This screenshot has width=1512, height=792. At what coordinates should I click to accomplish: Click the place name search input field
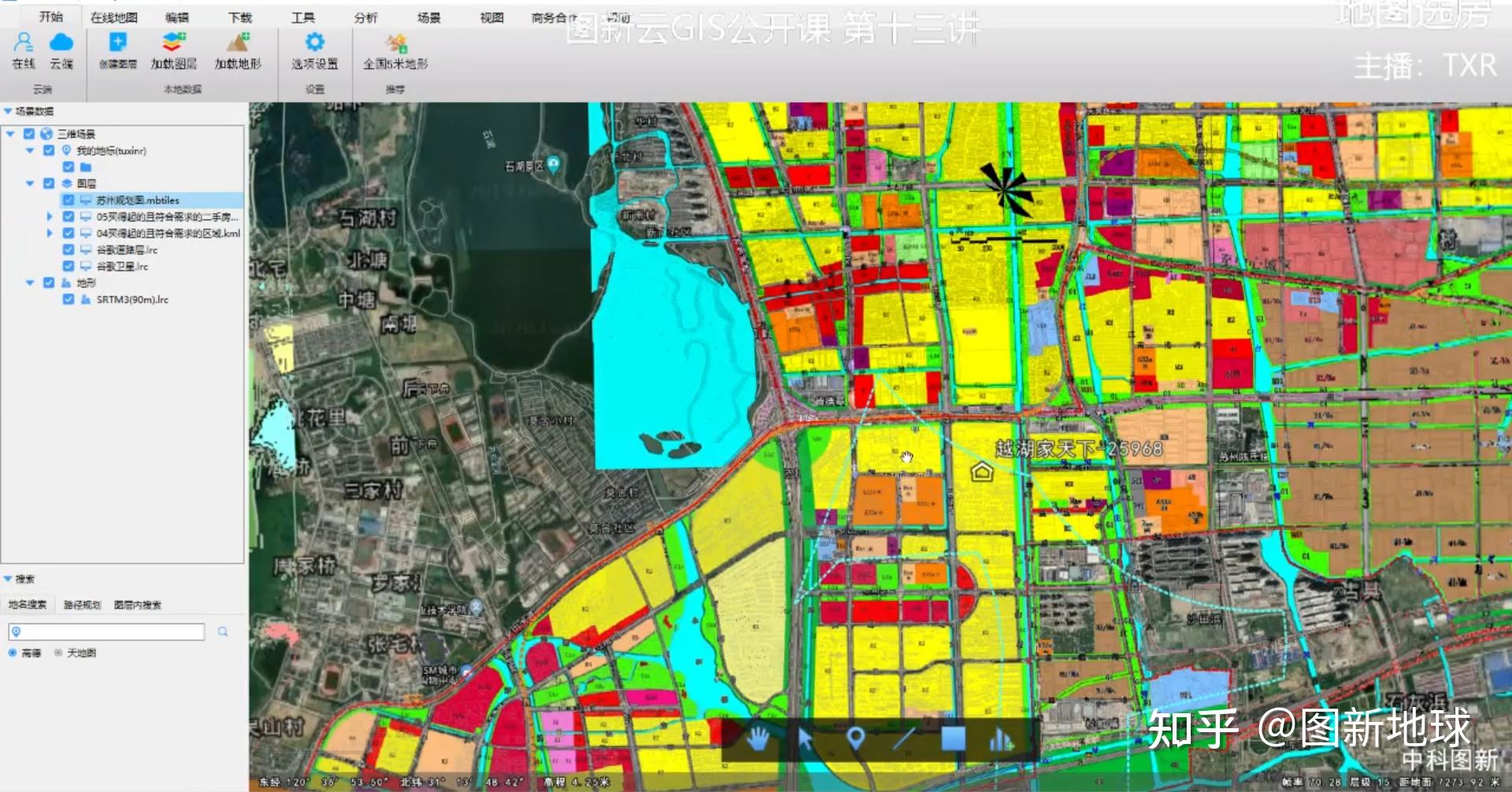(106, 631)
